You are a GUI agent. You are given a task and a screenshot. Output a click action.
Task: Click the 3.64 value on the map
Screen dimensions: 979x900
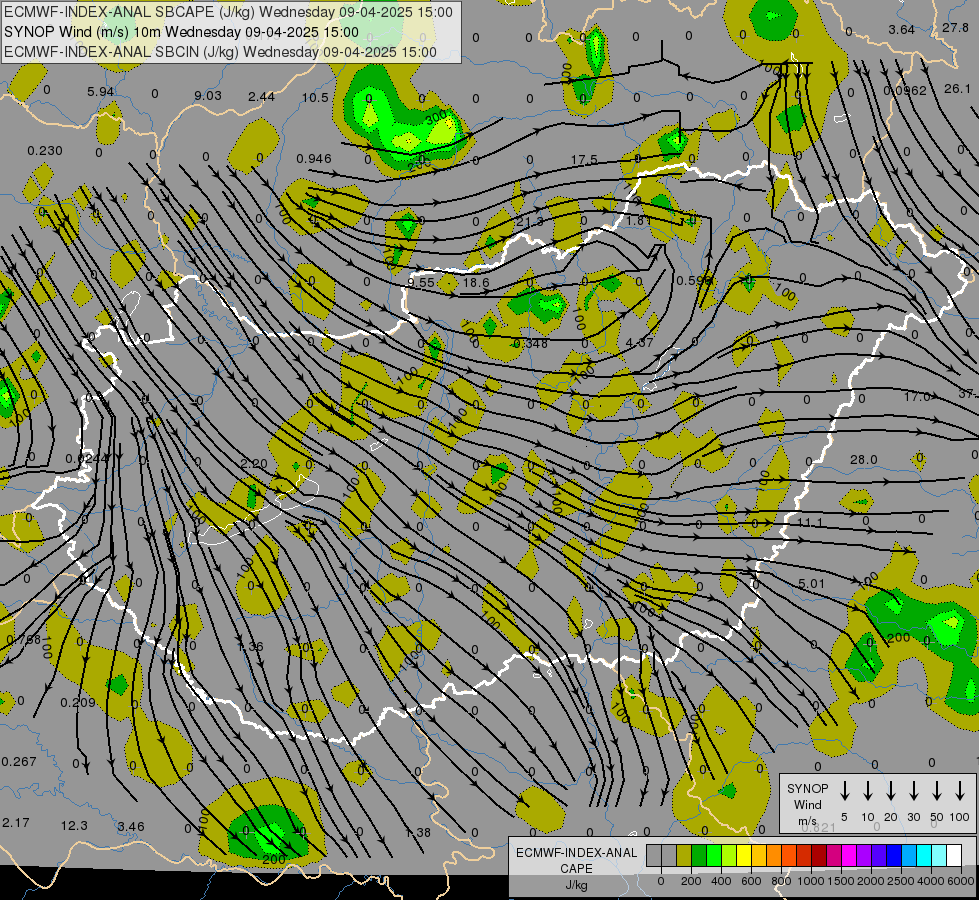[902, 29]
